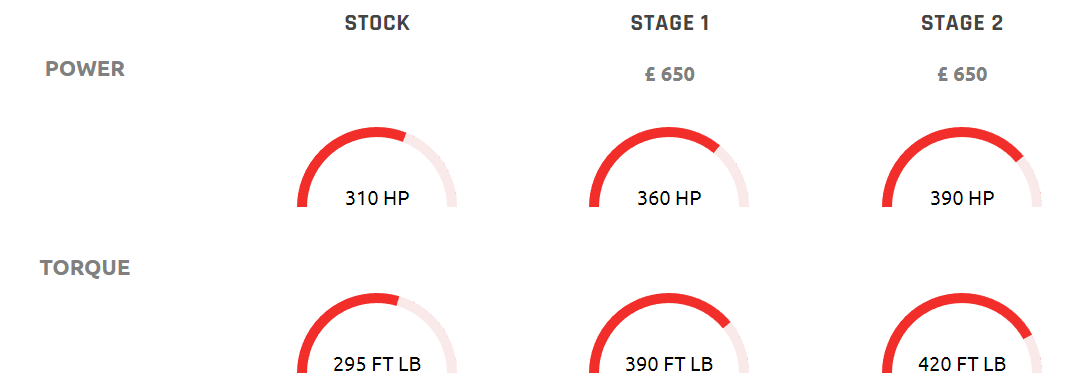This screenshot has width=1069, height=390.
Task: Click the 420 FT LB value text
Action: coord(962,364)
